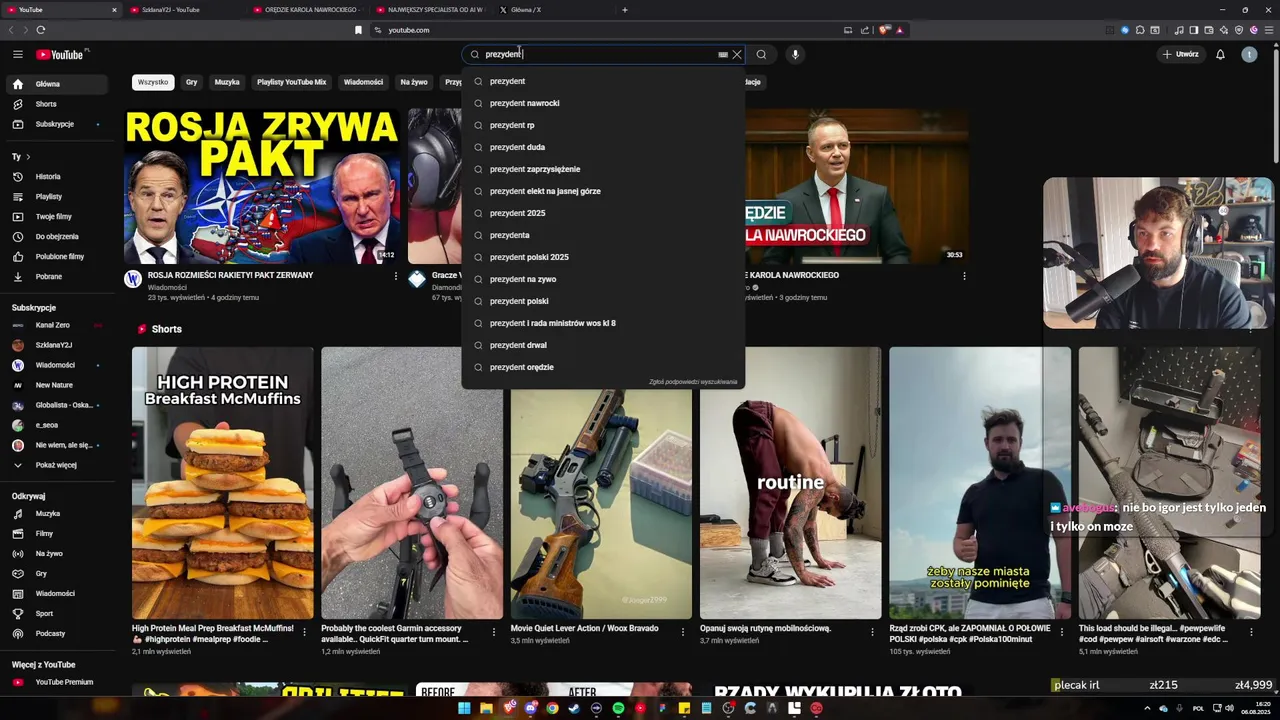Open the notifications bell

point(1220,54)
